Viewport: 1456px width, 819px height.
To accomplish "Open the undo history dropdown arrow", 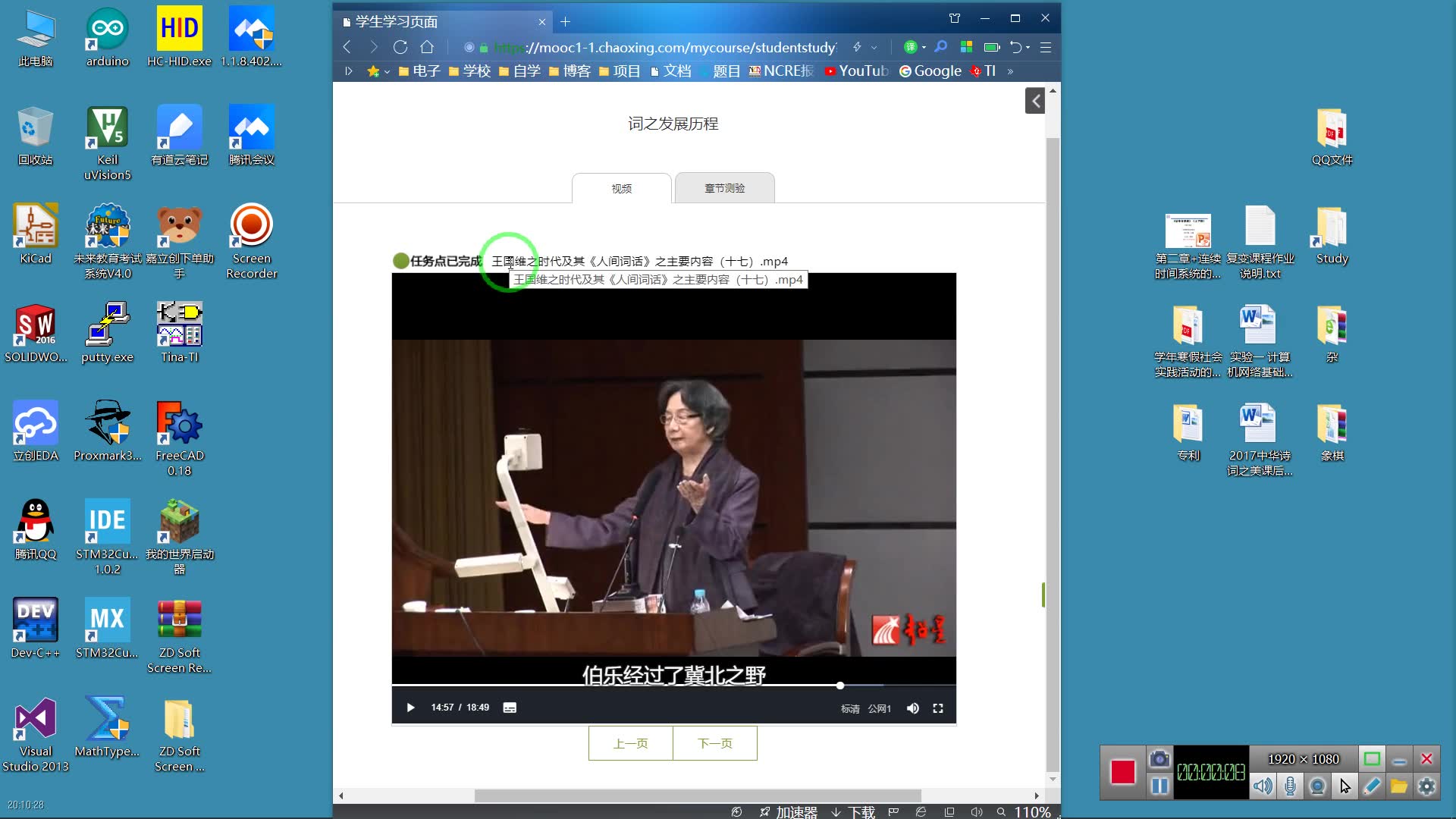I will [x=1028, y=47].
